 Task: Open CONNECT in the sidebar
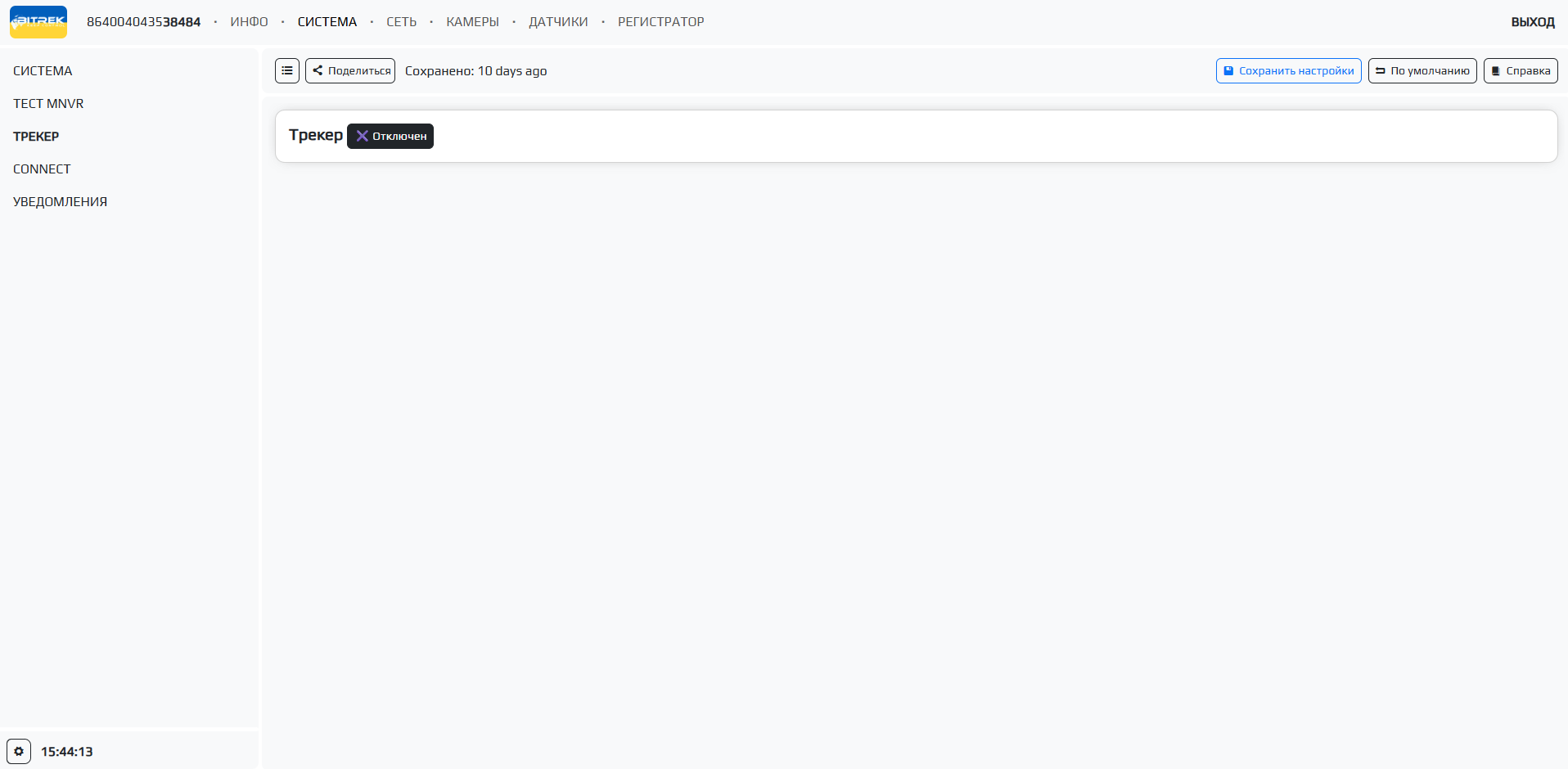point(42,169)
